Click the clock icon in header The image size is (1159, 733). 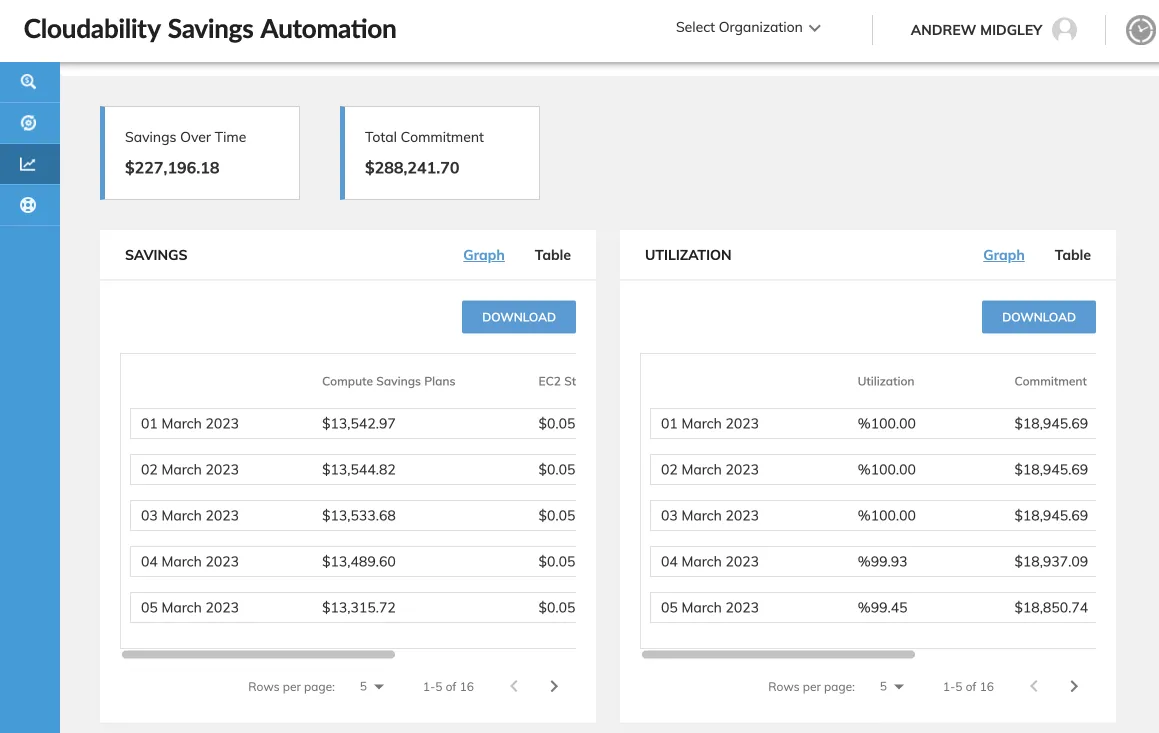tap(1141, 30)
